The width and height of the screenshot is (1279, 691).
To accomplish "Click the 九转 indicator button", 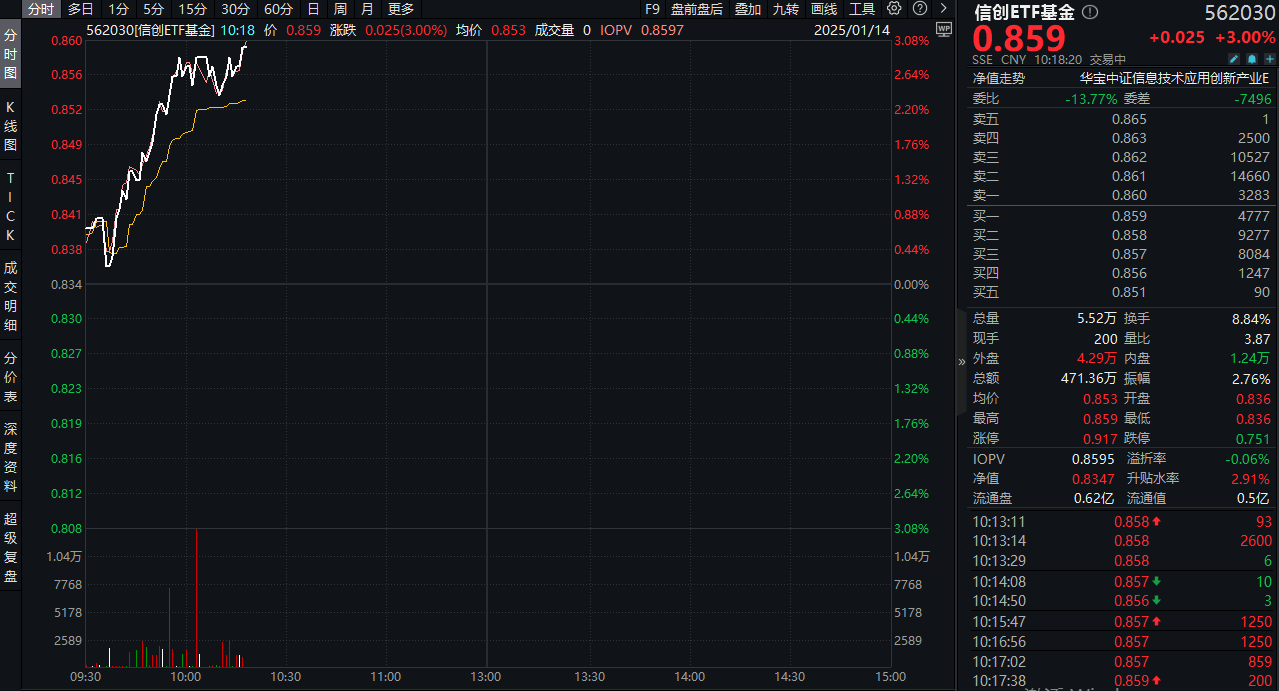I will coord(785,9).
